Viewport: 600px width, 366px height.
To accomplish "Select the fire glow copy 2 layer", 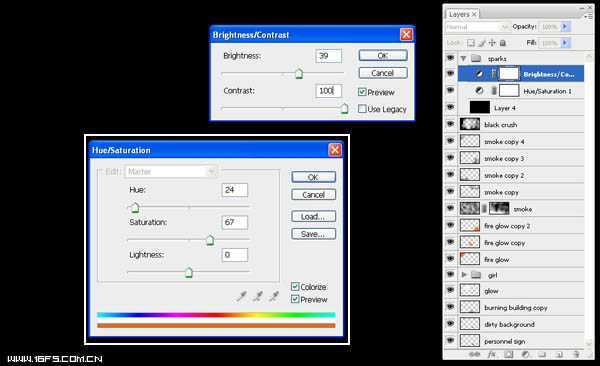I will click(521, 225).
